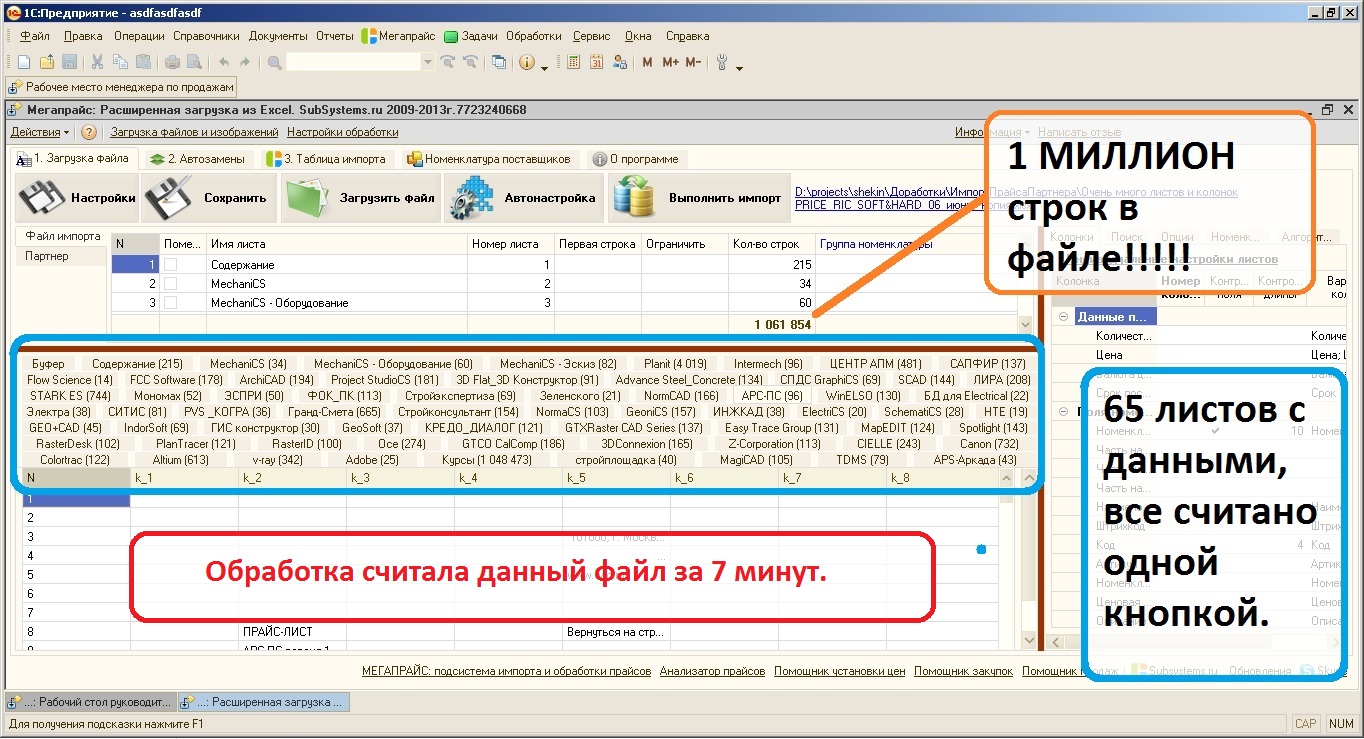1364x739 pixels.
Task: Click the sheet list scrollbar down arrow
Action: [x=1025, y=325]
